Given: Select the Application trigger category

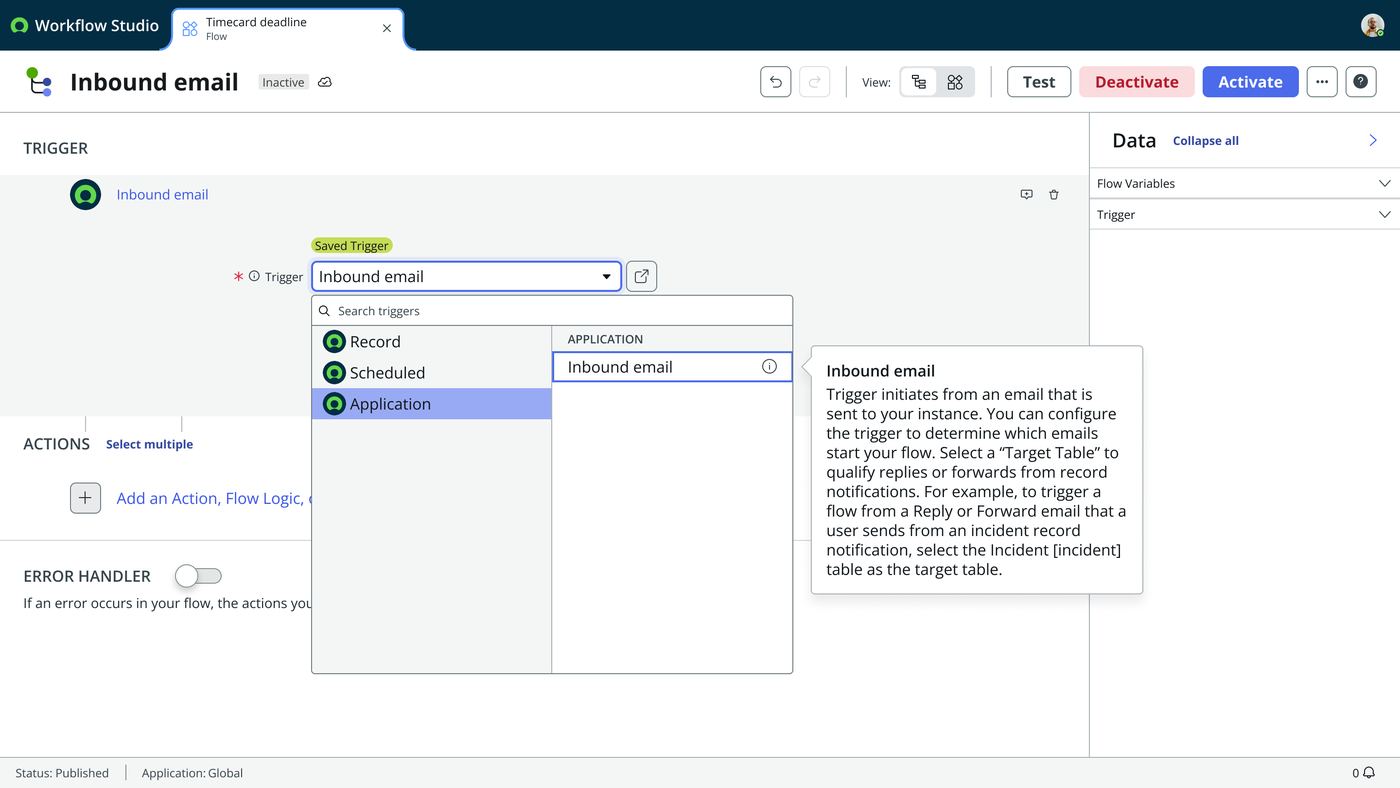Looking at the screenshot, I should (432, 404).
